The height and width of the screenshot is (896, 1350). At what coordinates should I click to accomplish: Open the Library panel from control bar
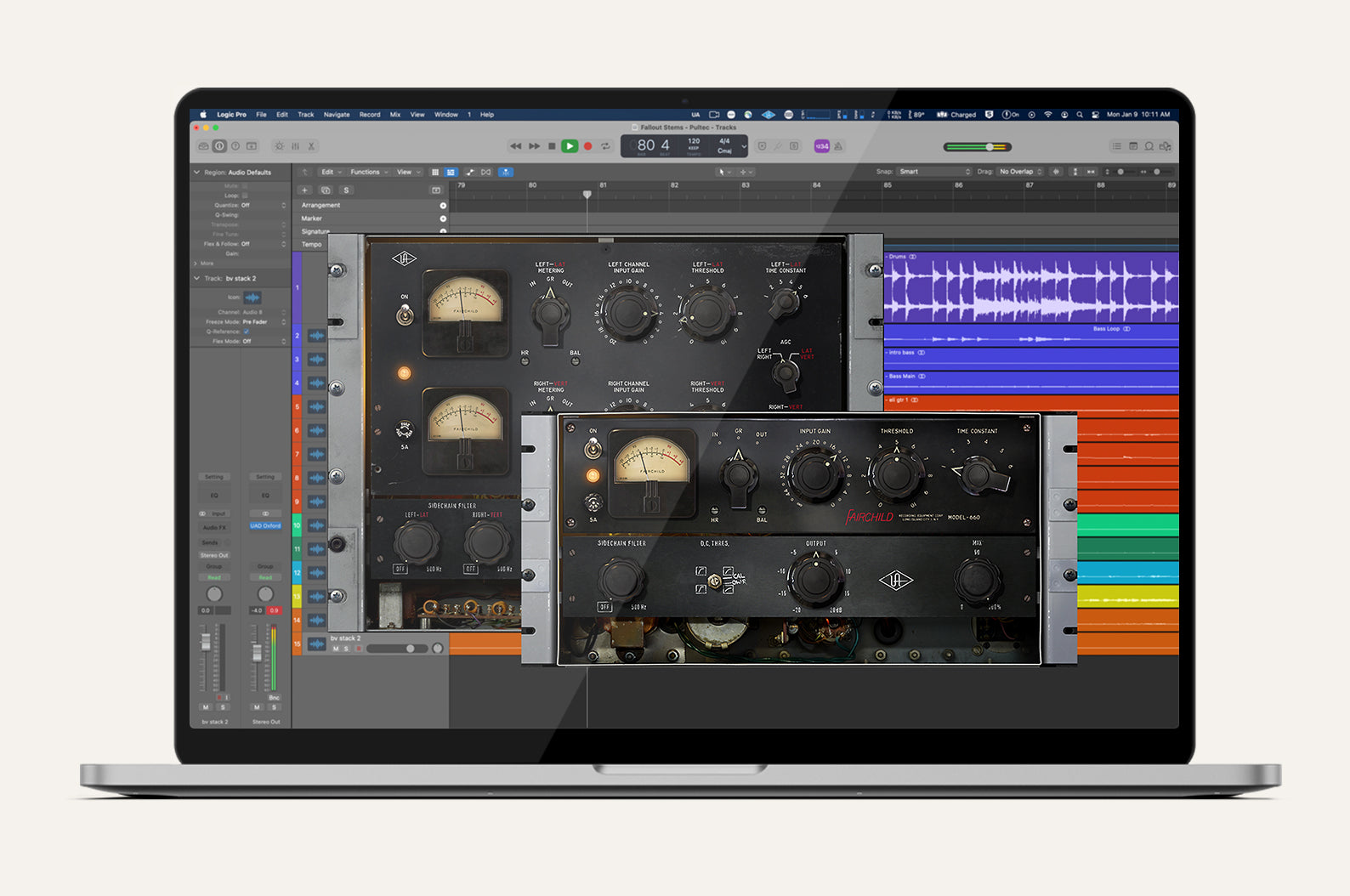203,146
